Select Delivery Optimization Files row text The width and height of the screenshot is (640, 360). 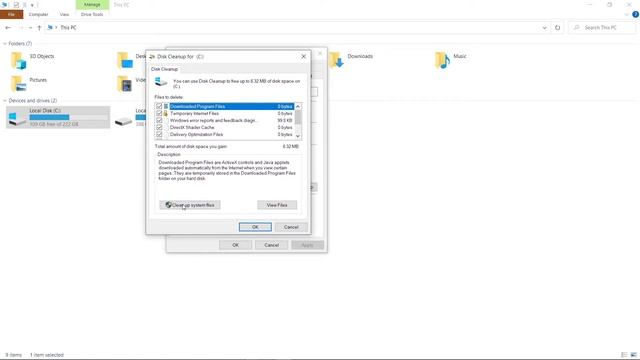(196, 134)
